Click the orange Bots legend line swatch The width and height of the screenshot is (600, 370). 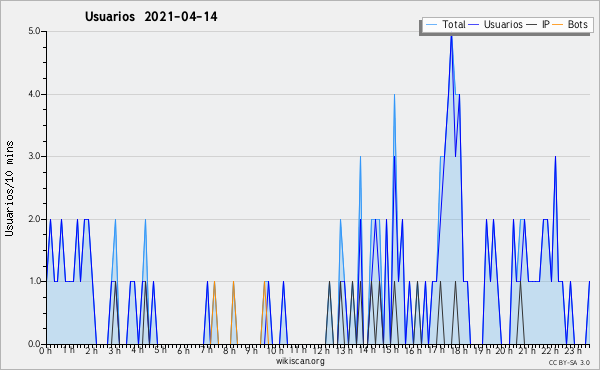tap(558, 25)
